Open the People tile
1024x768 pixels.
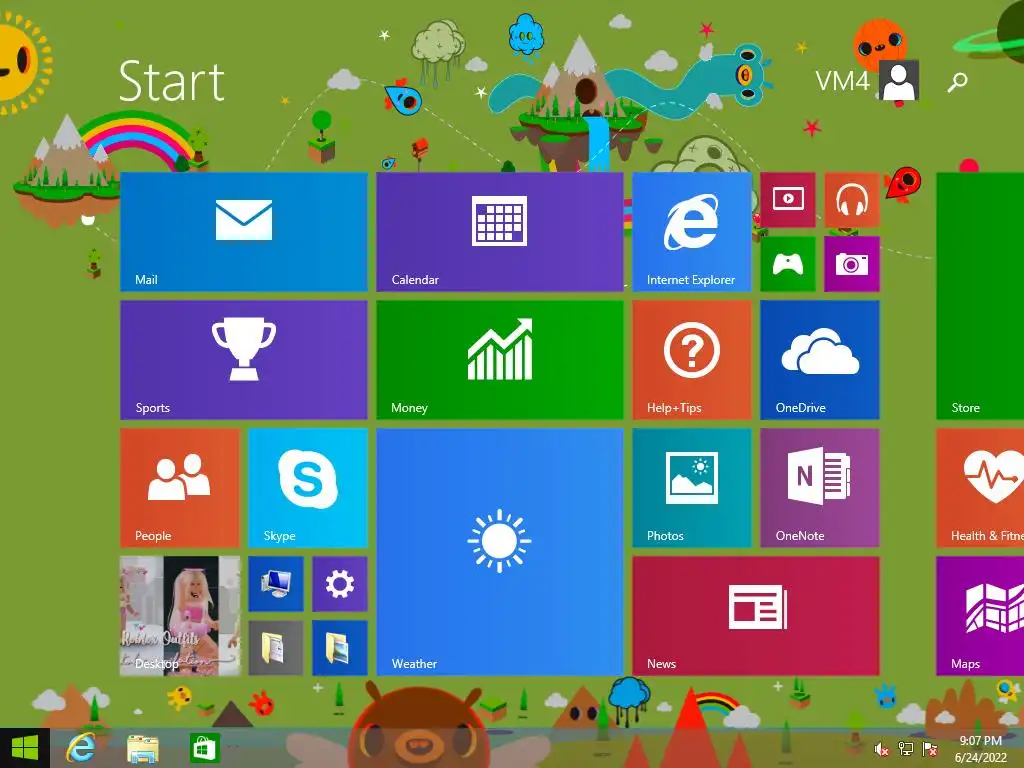[x=180, y=488]
